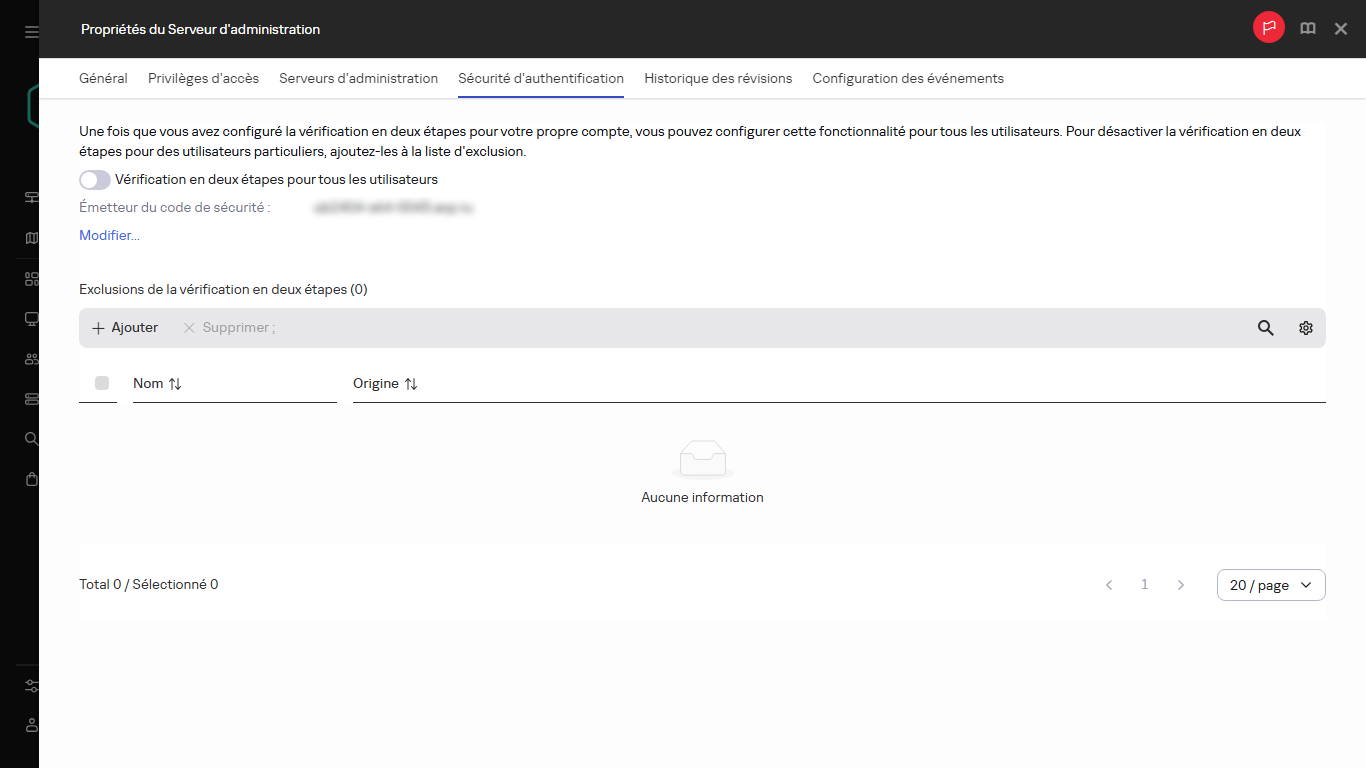Open the column settings gear above the table
The width and height of the screenshot is (1366, 768).
pyautogui.click(x=1305, y=327)
